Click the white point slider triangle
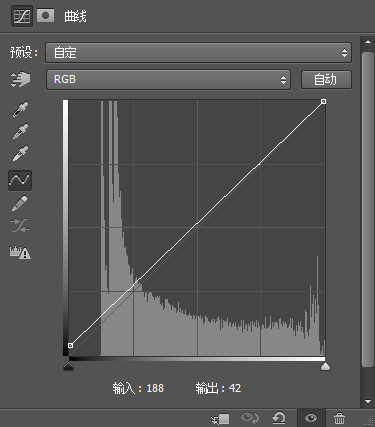This screenshot has height=427, width=375. coord(325,367)
